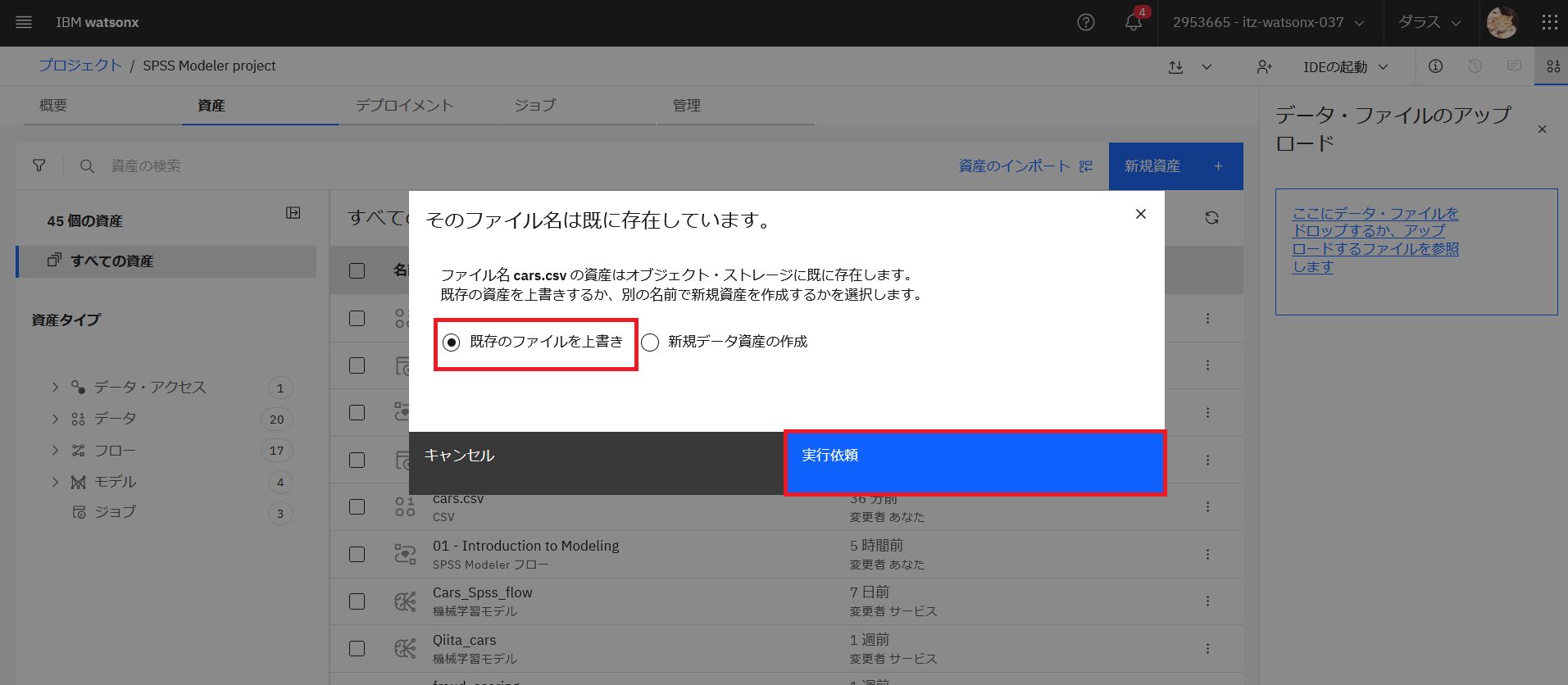This screenshot has width=1568, height=685.
Task: Click the IBM watsonx logo text
Action: 98,22
